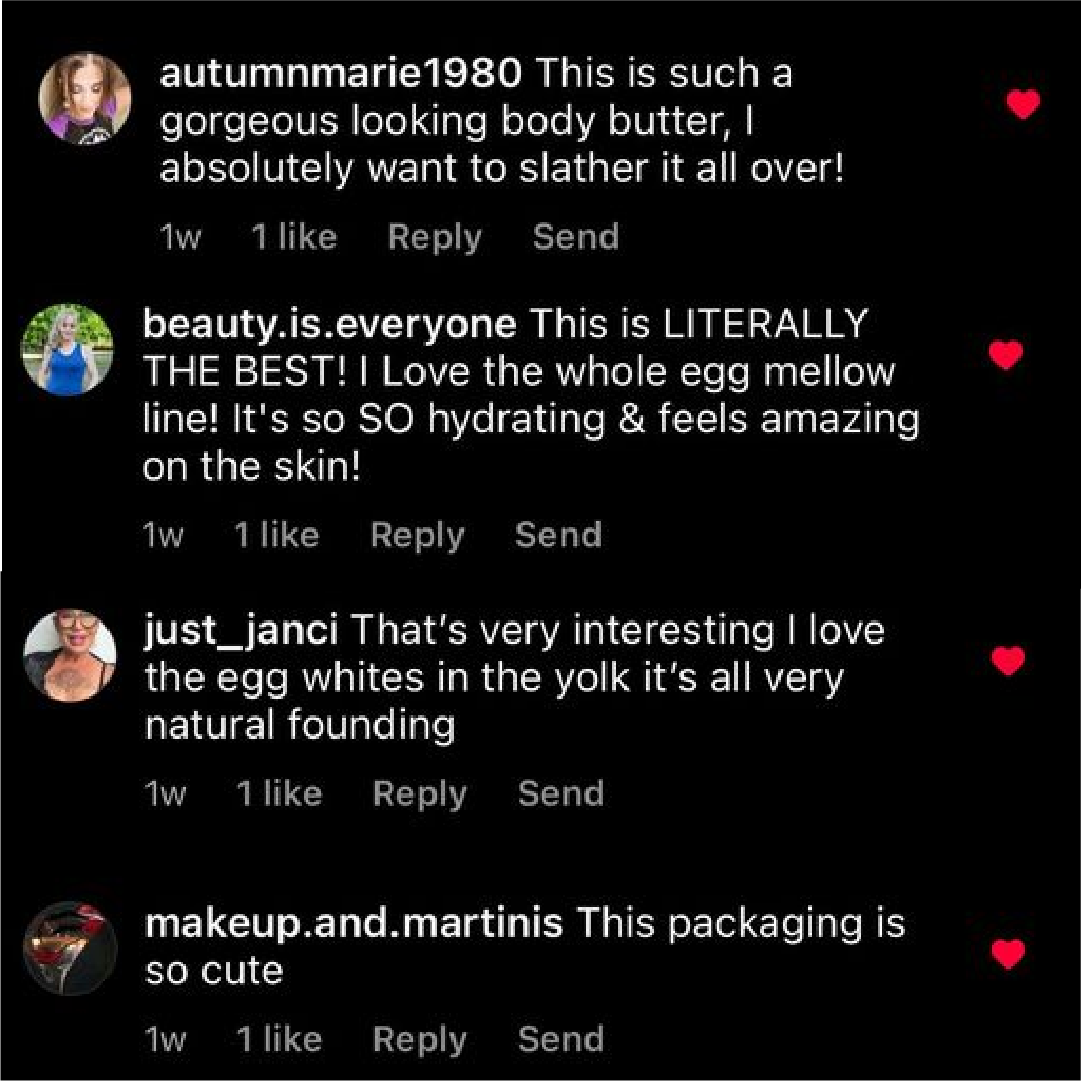Open makeup.and.martinis avatar image
Image resolution: width=1081 pixels, height=1081 pixels.
(x=70, y=948)
